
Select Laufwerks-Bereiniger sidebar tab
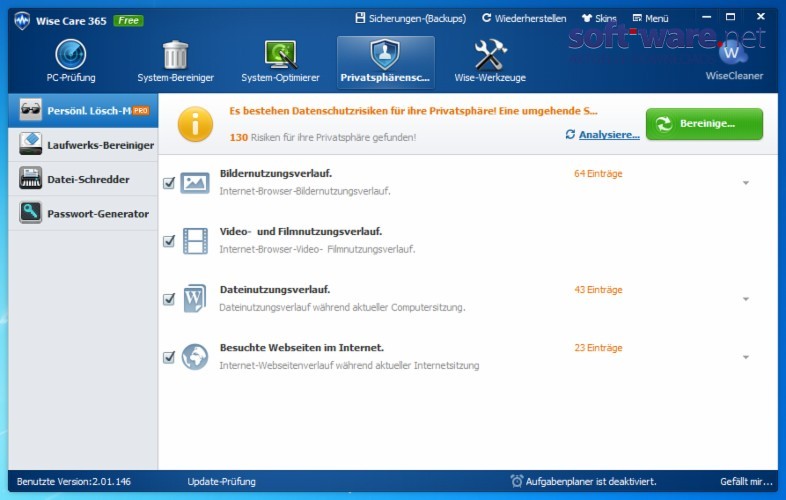tap(83, 145)
